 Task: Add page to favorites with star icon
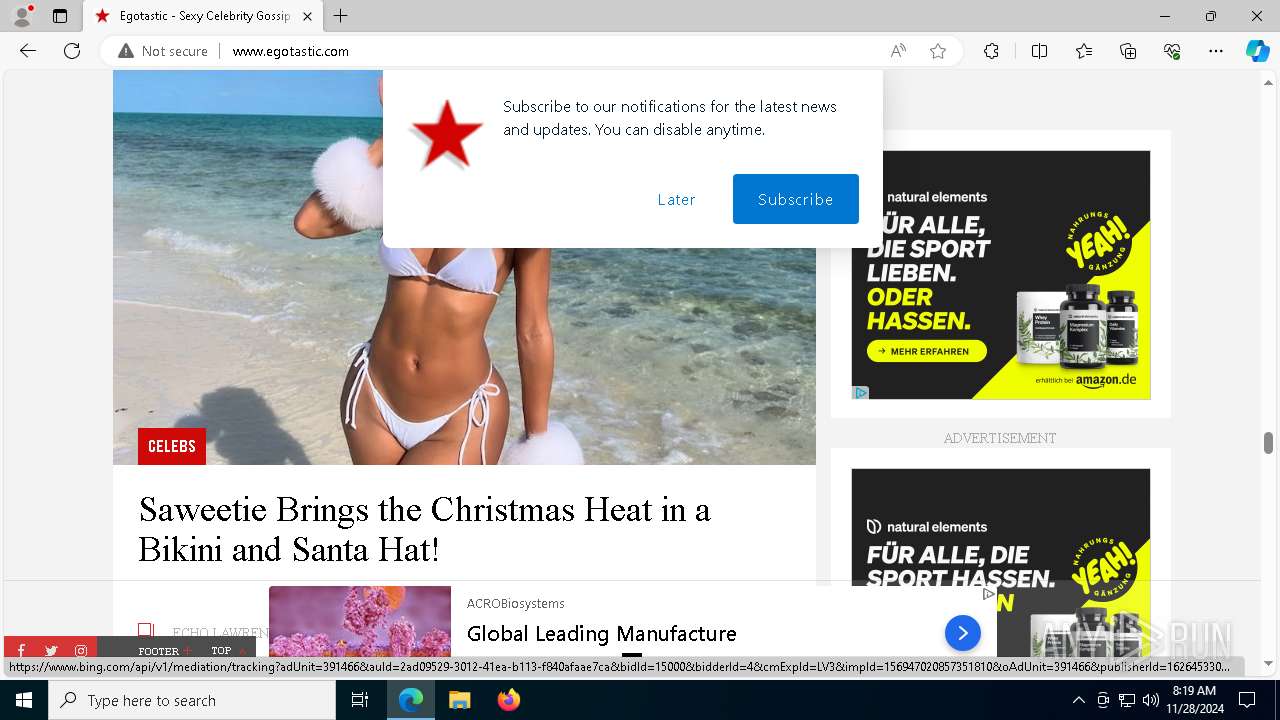pos(938,51)
